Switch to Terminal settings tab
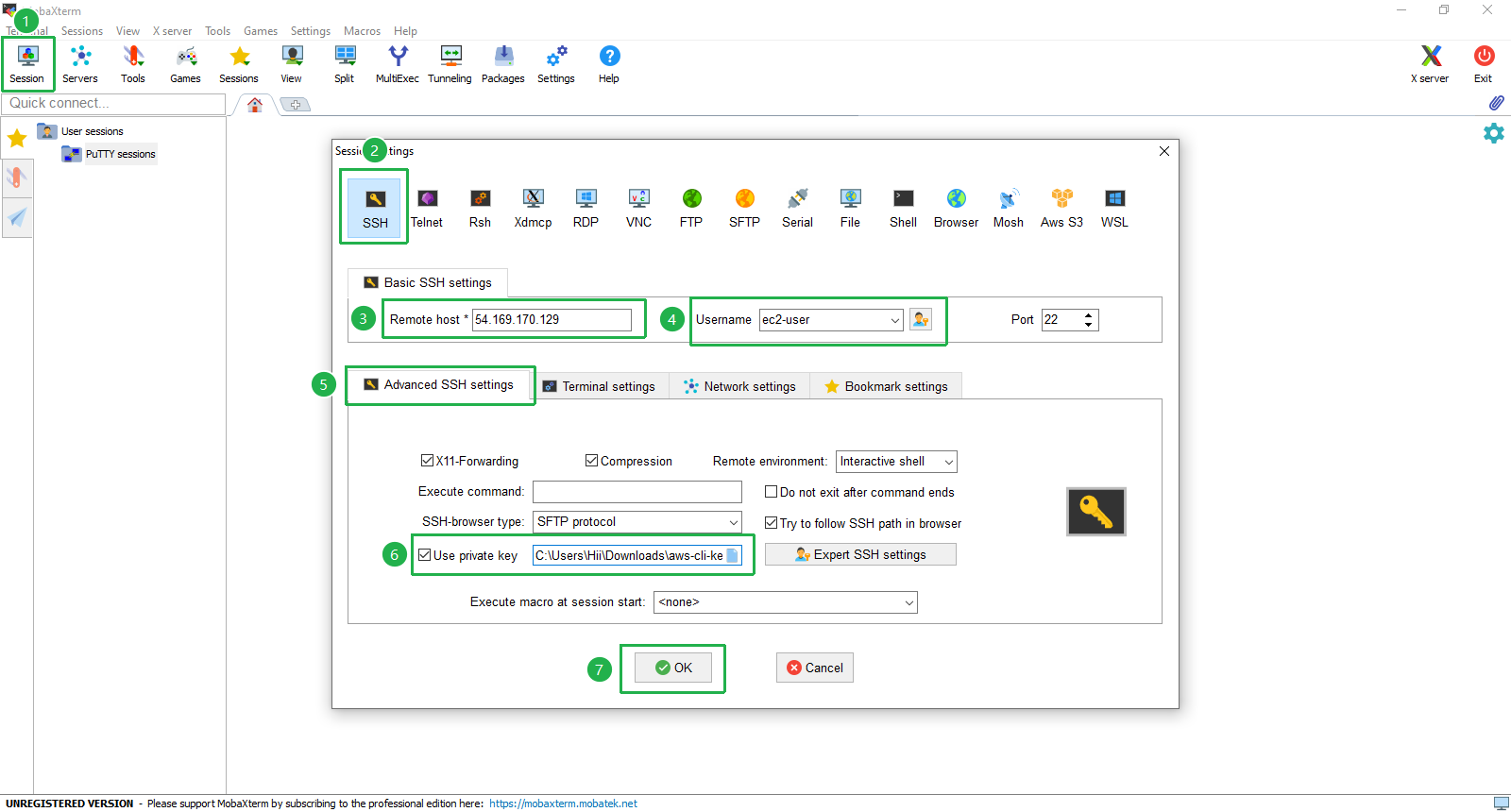Viewport: 1511px width, 812px height. [600, 386]
